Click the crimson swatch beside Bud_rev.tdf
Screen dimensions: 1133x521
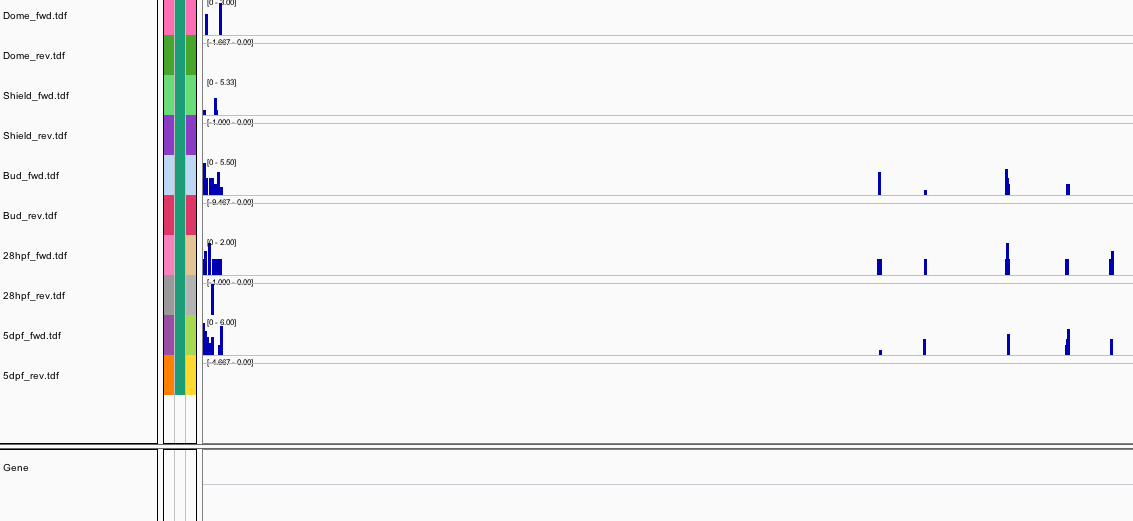click(169, 215)
